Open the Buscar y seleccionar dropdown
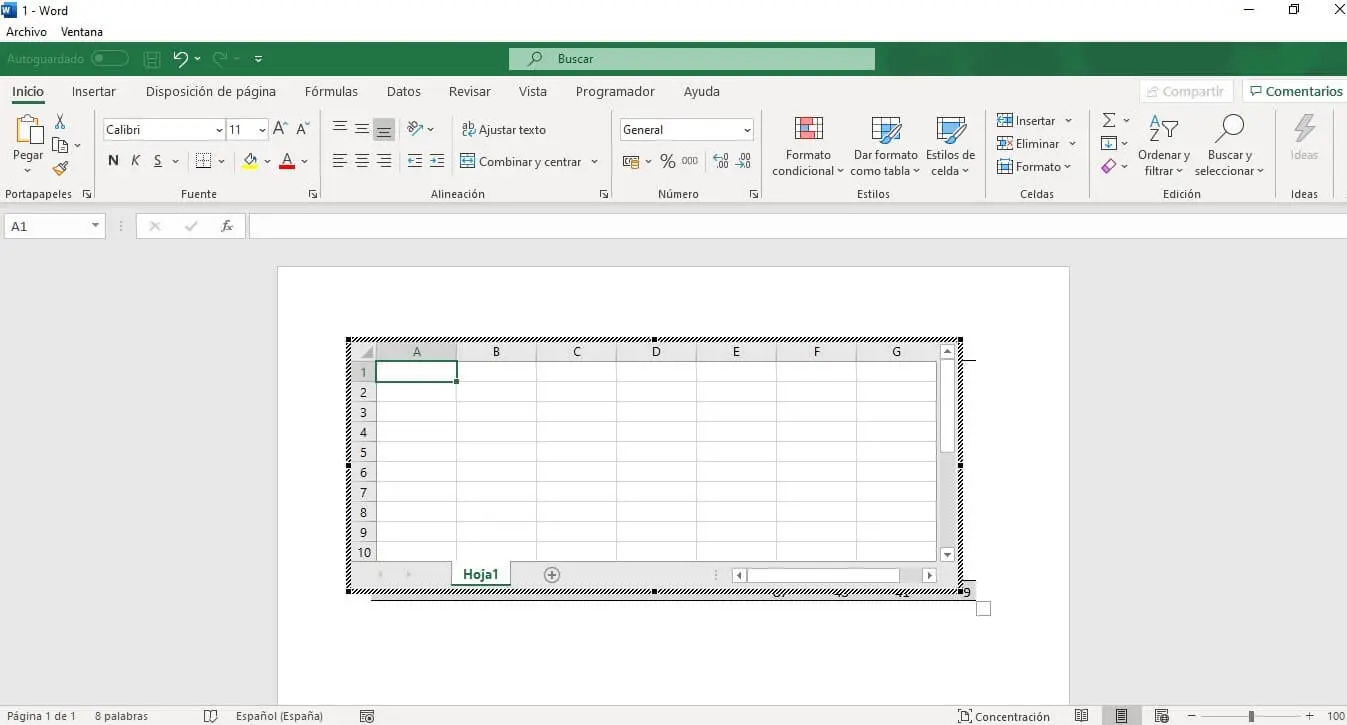The image size is (1347, 725). pyautogui.click(x=1229, y=146)
